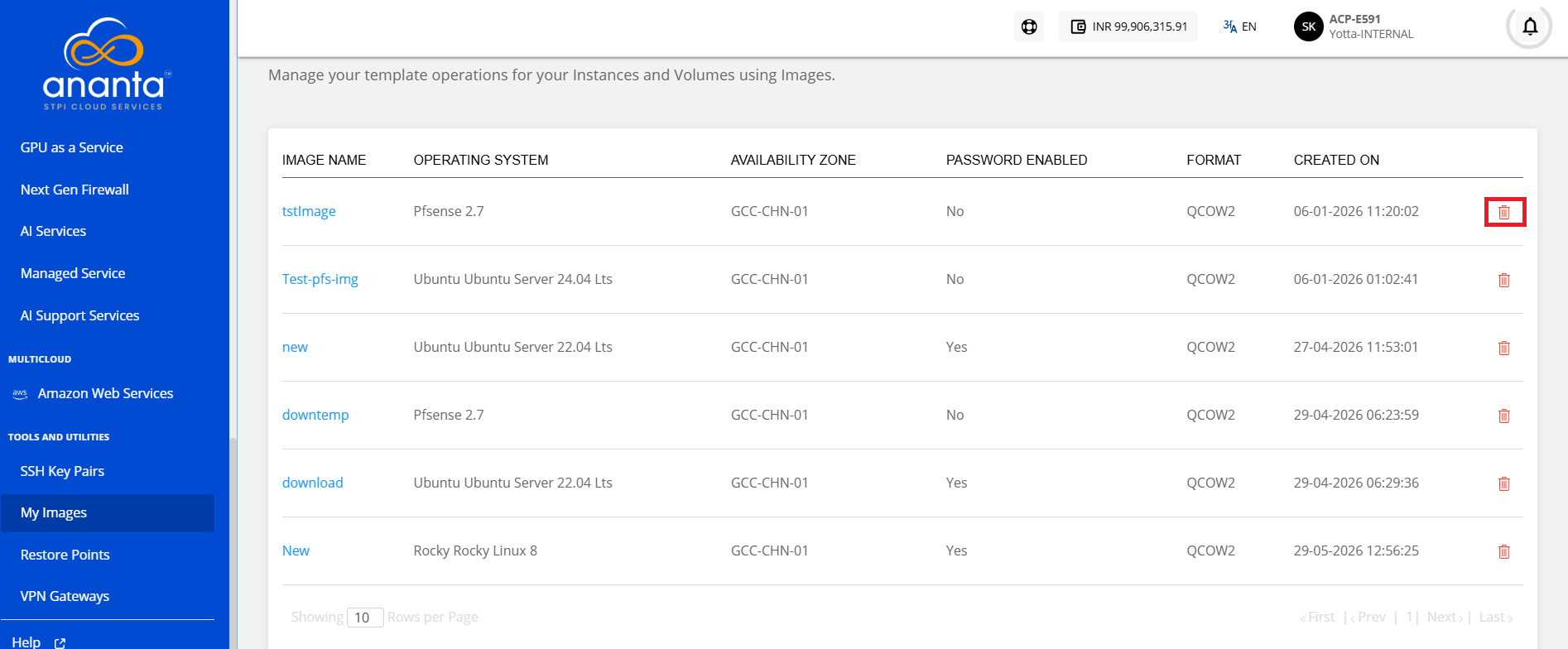Open tstImage image details
The image size is (1568, 649).
point(309,211)
